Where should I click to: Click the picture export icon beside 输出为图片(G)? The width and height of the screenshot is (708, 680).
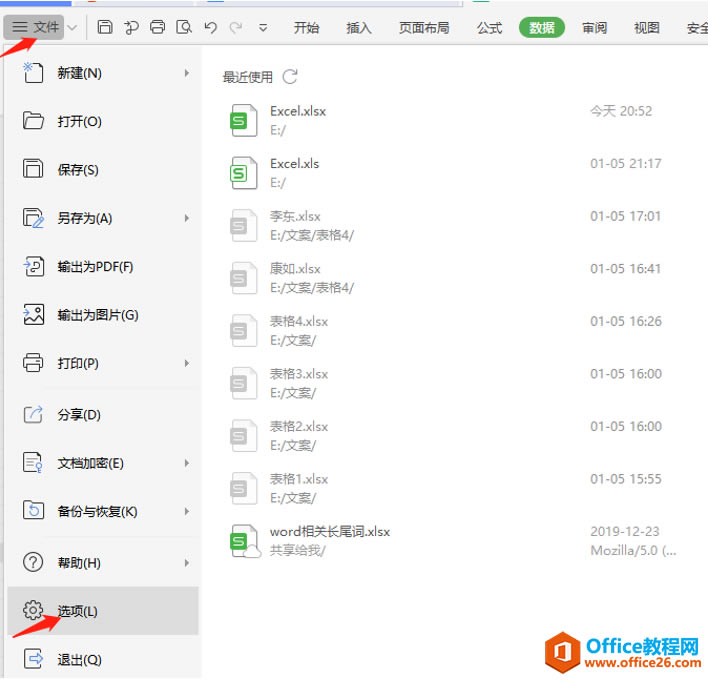33,315
